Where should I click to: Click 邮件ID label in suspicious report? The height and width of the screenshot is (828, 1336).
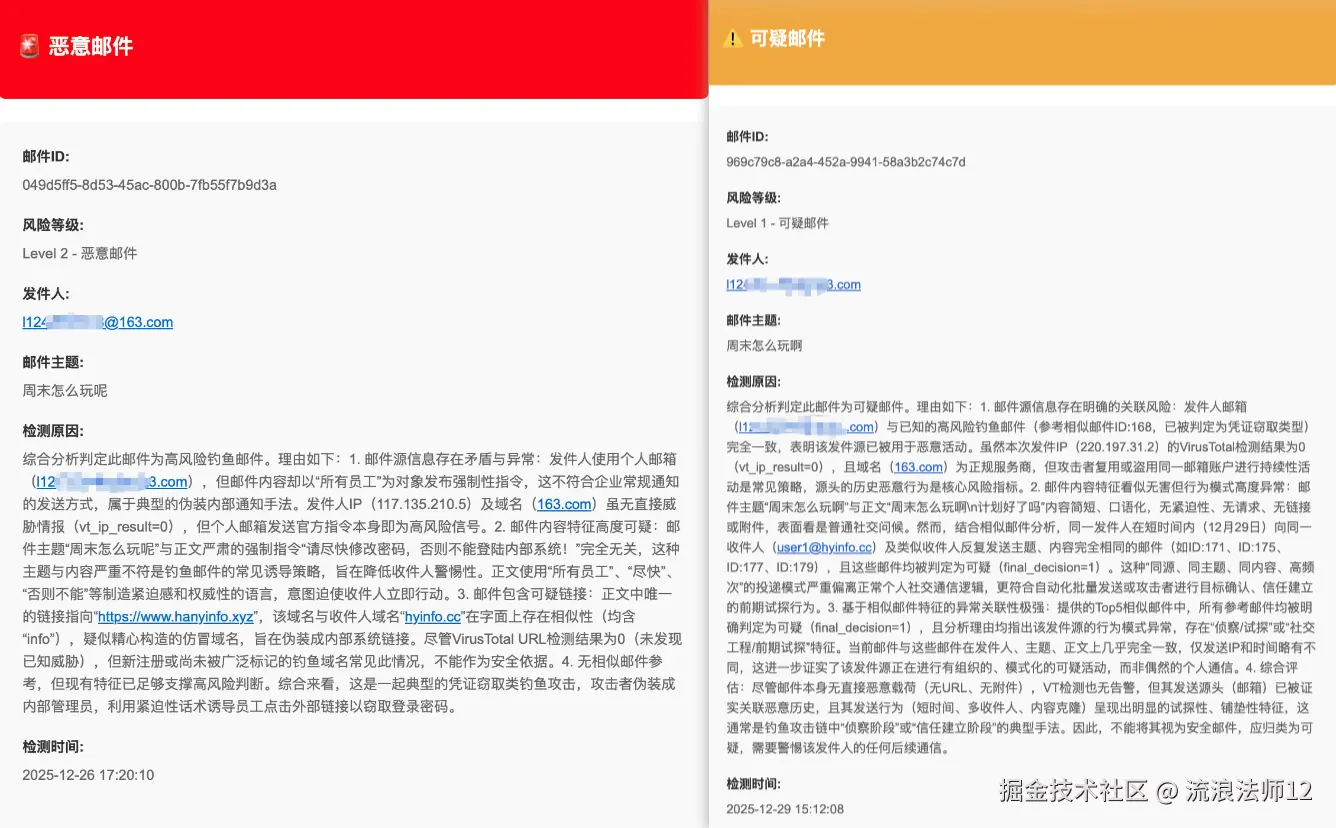748,136
